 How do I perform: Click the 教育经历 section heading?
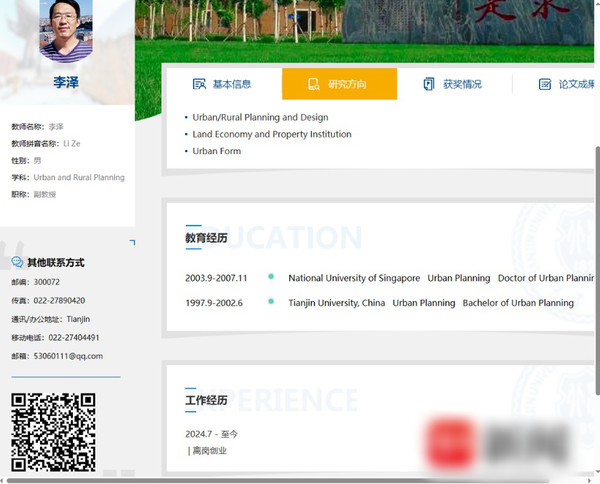(x=206, y=238)
